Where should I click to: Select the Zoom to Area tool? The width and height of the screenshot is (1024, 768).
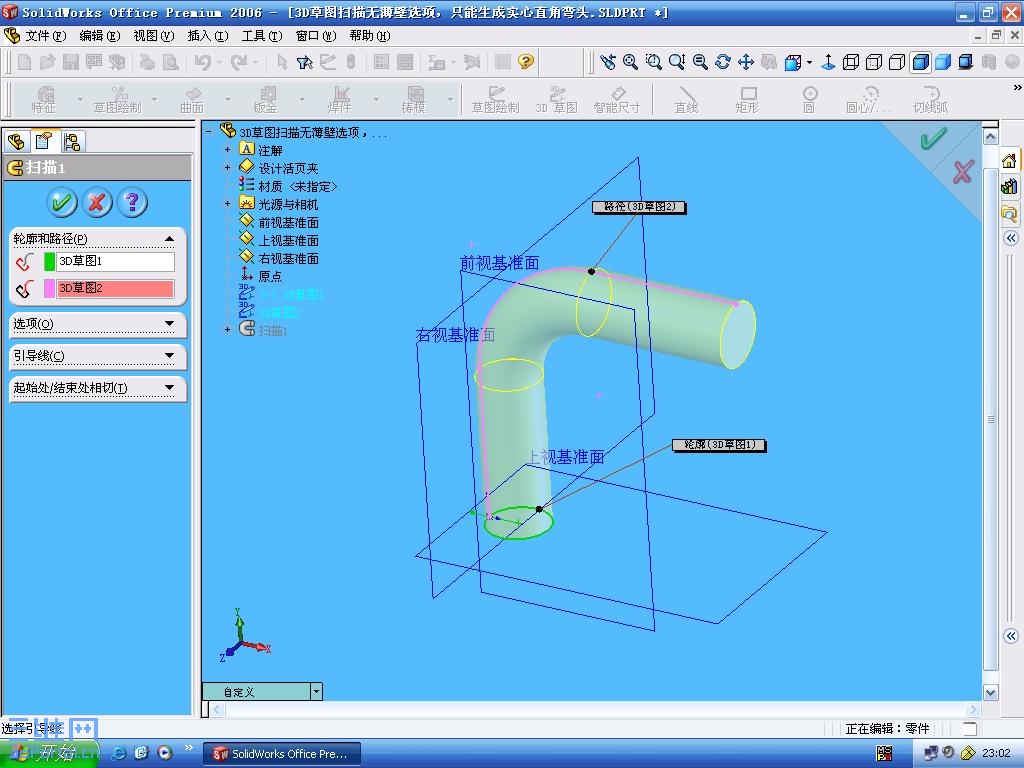pyautogui.click(x=653, y=62)
